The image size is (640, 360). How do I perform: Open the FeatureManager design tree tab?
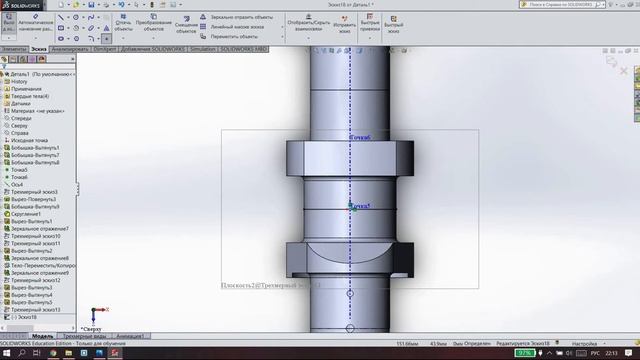click(4, 59)
